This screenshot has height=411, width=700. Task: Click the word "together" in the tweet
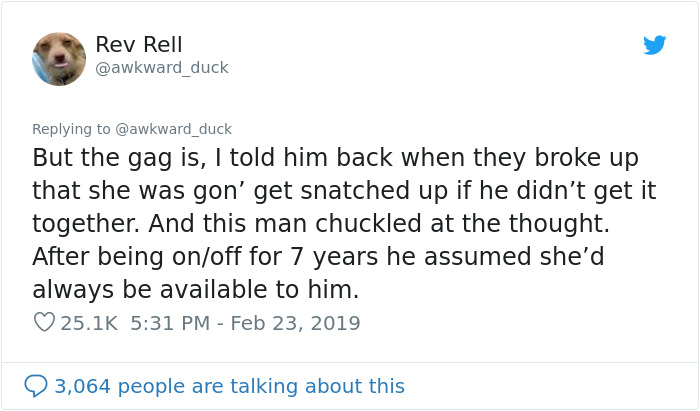coord(82,223)
